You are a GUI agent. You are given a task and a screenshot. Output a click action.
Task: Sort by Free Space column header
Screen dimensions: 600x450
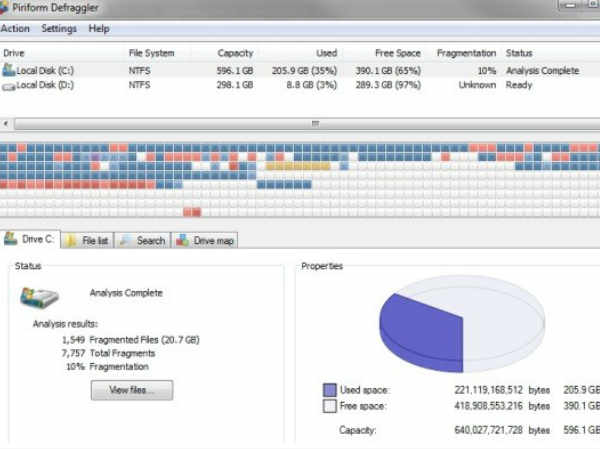[x=398, y=53]
